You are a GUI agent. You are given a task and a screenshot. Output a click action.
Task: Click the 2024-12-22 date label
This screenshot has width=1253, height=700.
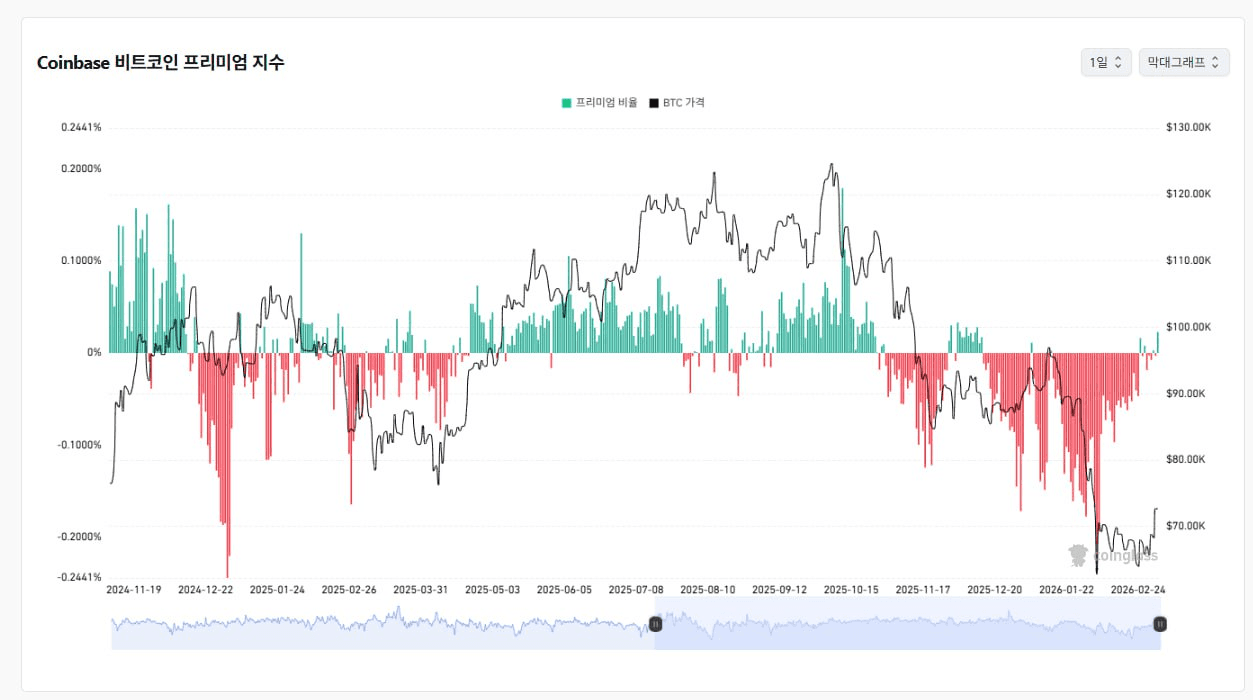[x=205, y=590]
